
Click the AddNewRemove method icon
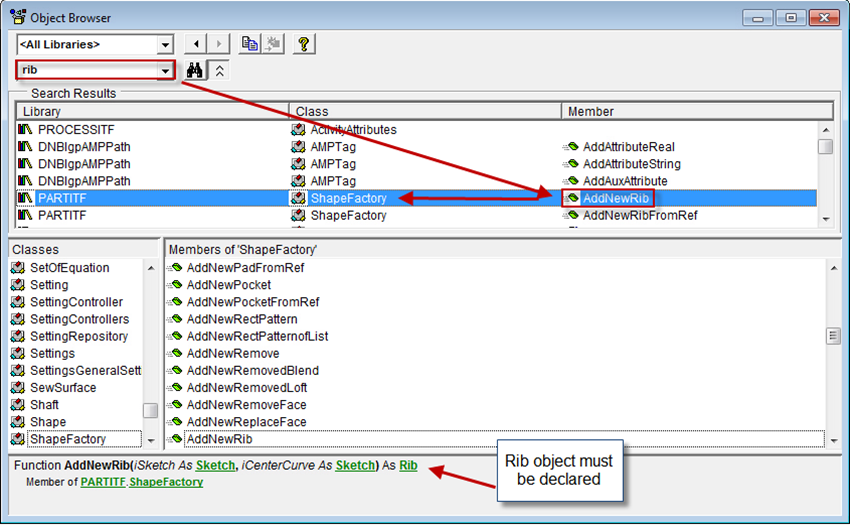pos(175,354)
